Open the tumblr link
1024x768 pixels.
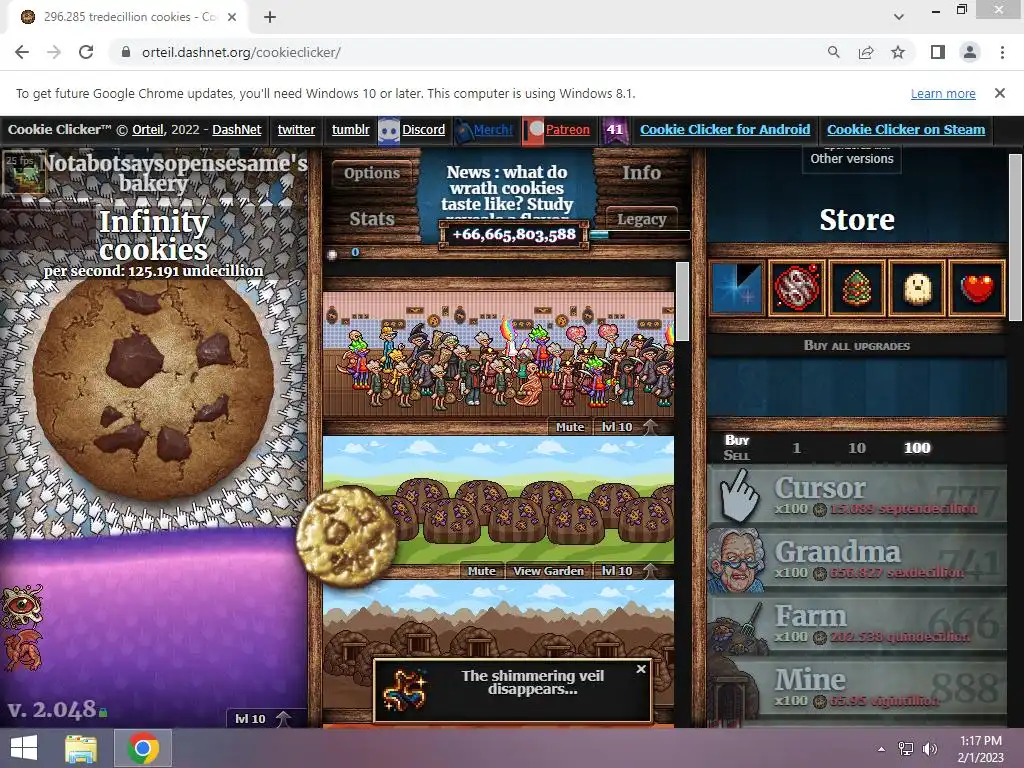(x=351, y=129)
